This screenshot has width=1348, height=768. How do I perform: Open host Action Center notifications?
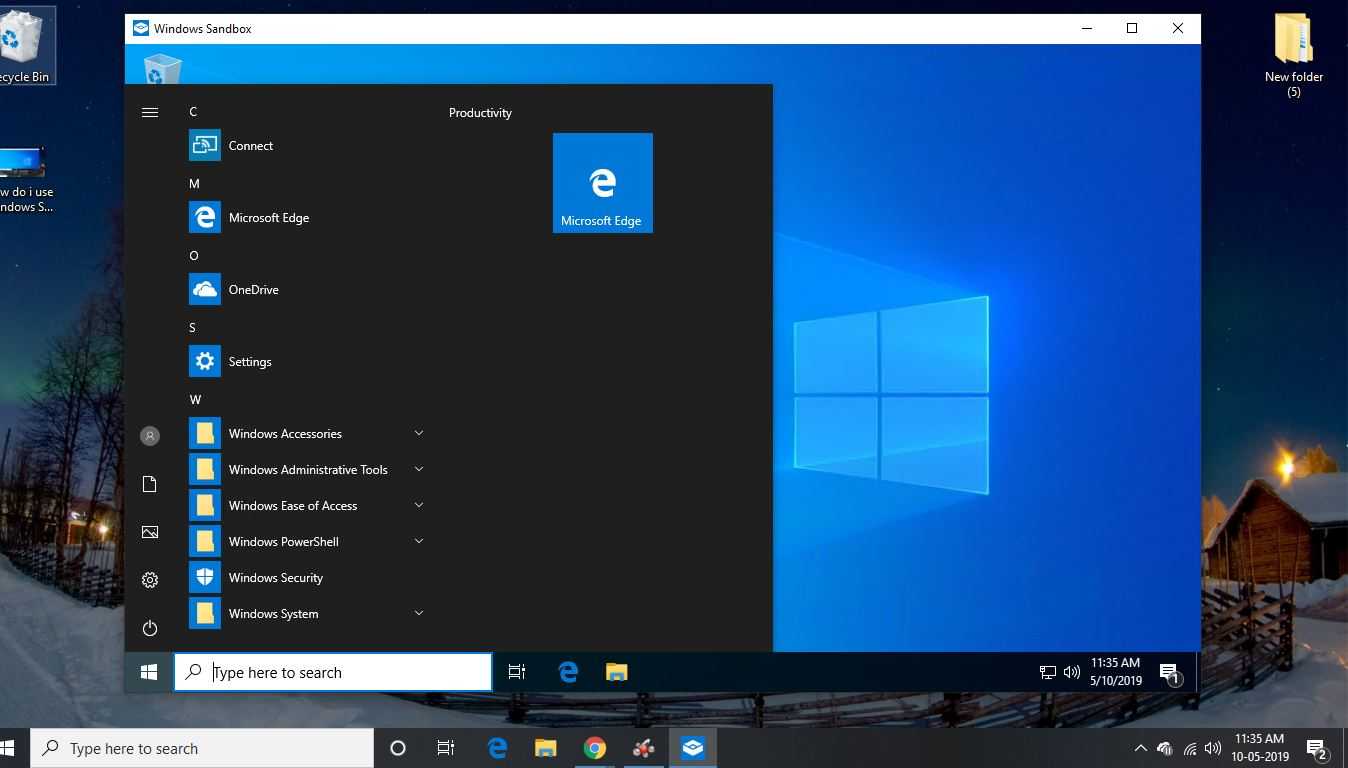1317,749
